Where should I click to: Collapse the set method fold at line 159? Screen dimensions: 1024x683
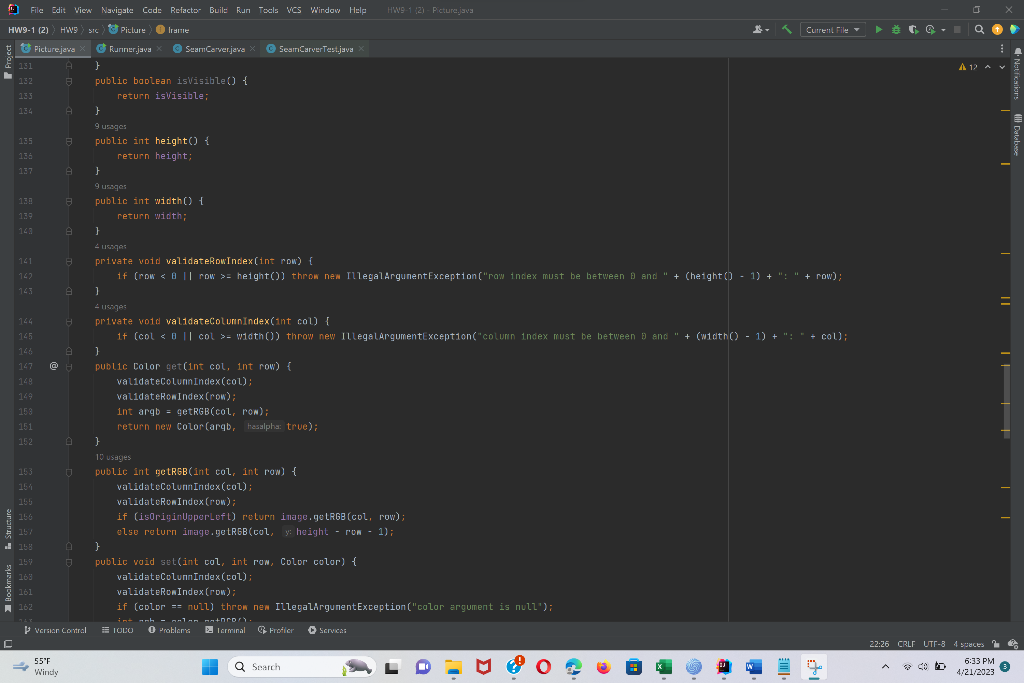coord(69,562)
